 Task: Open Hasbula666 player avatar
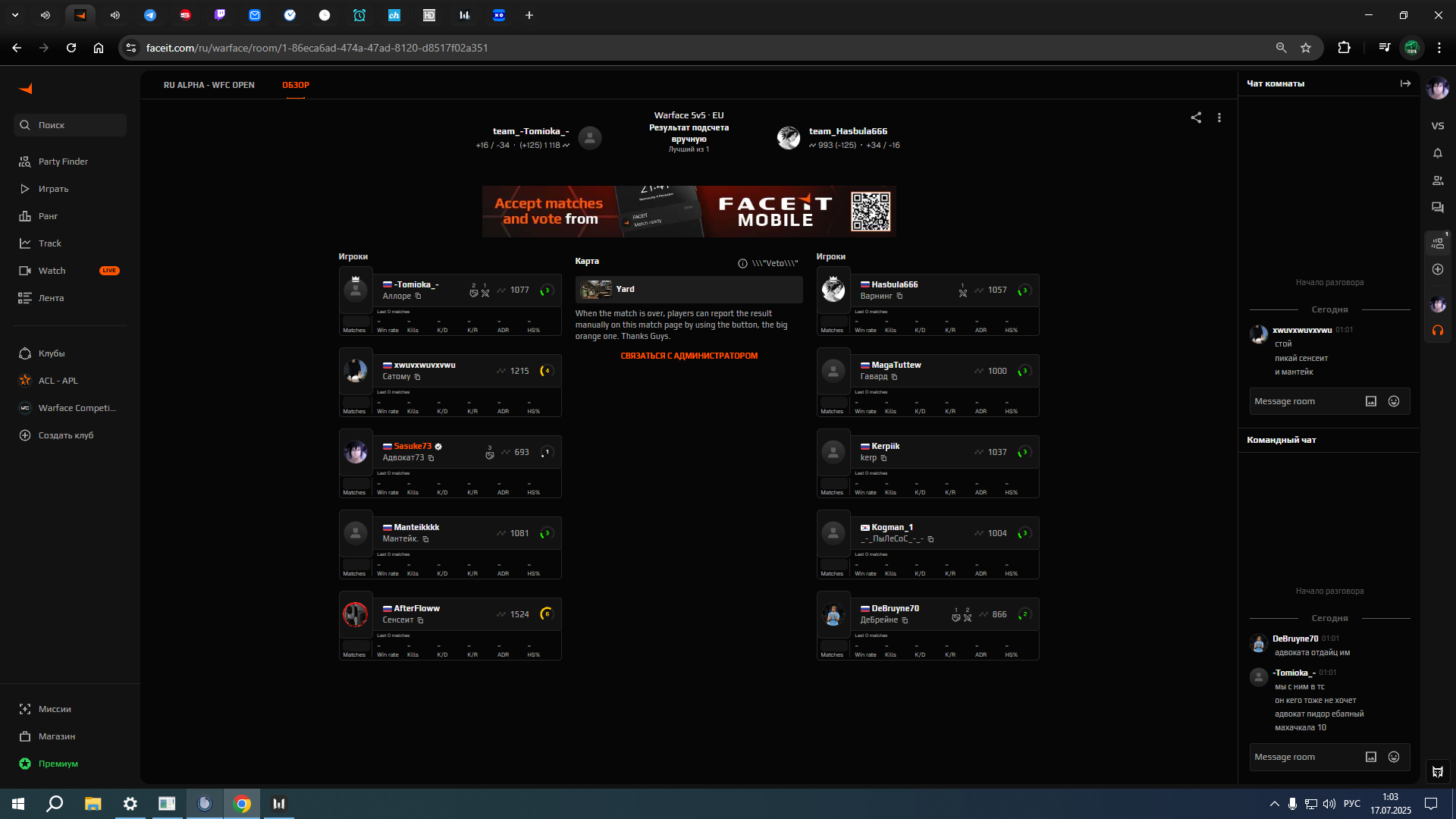(x=833, y=290)
